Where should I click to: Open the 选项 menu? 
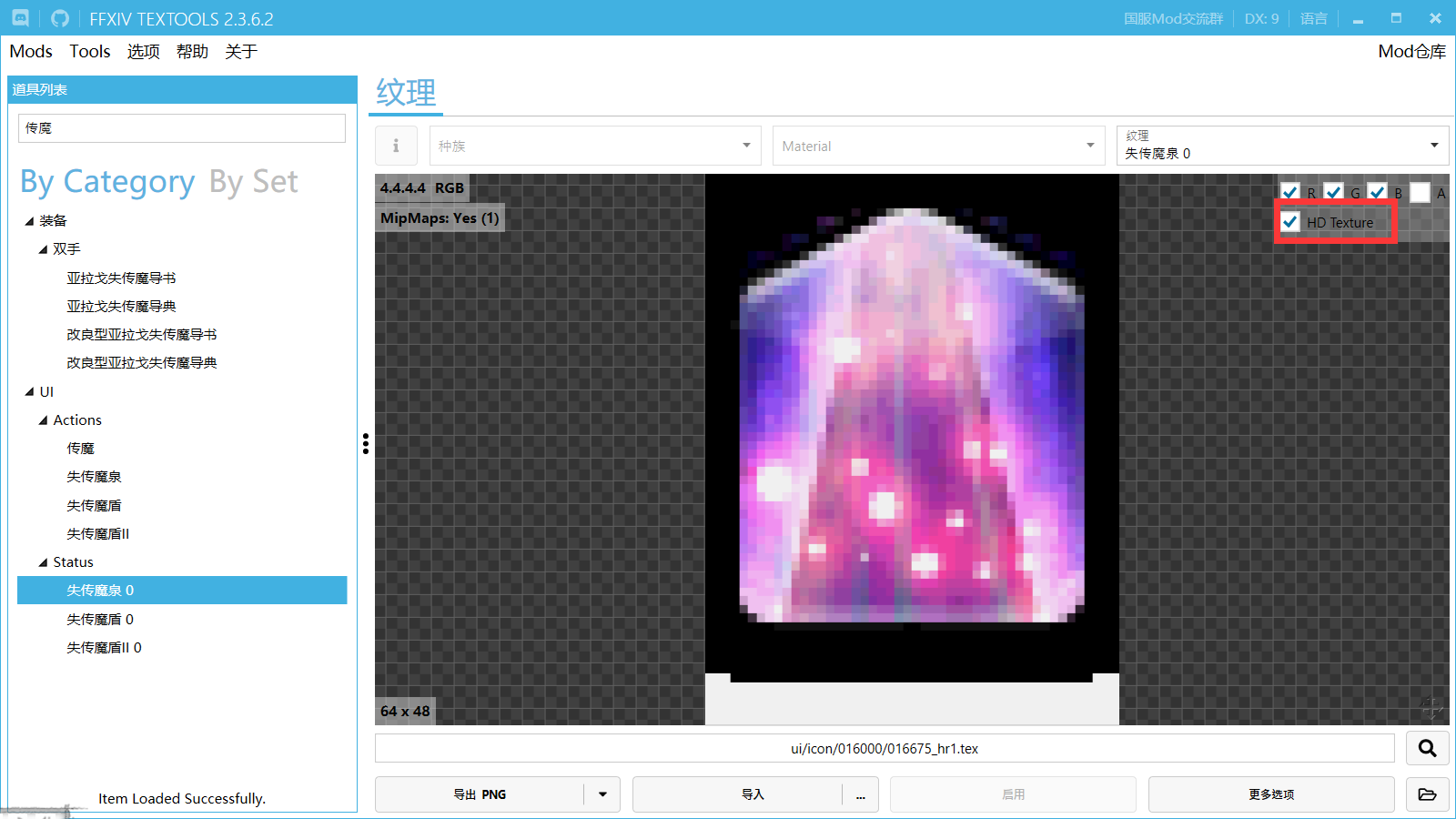[143, 52]
